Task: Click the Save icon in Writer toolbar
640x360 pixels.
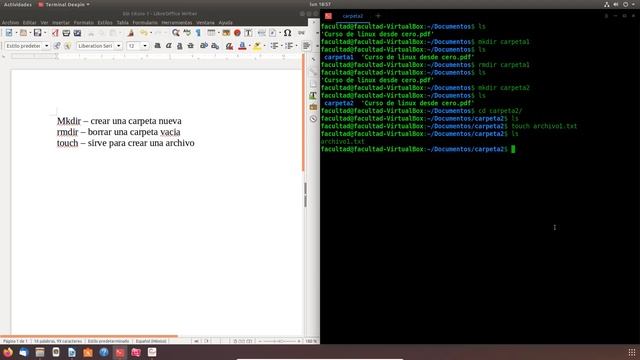Action: click(x=37, y=33)
